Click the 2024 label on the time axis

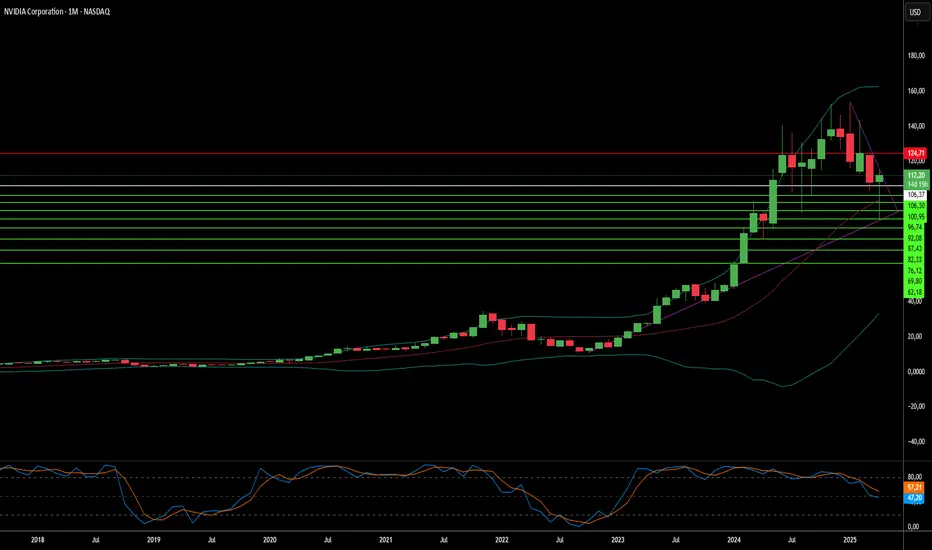click(734, 540)
